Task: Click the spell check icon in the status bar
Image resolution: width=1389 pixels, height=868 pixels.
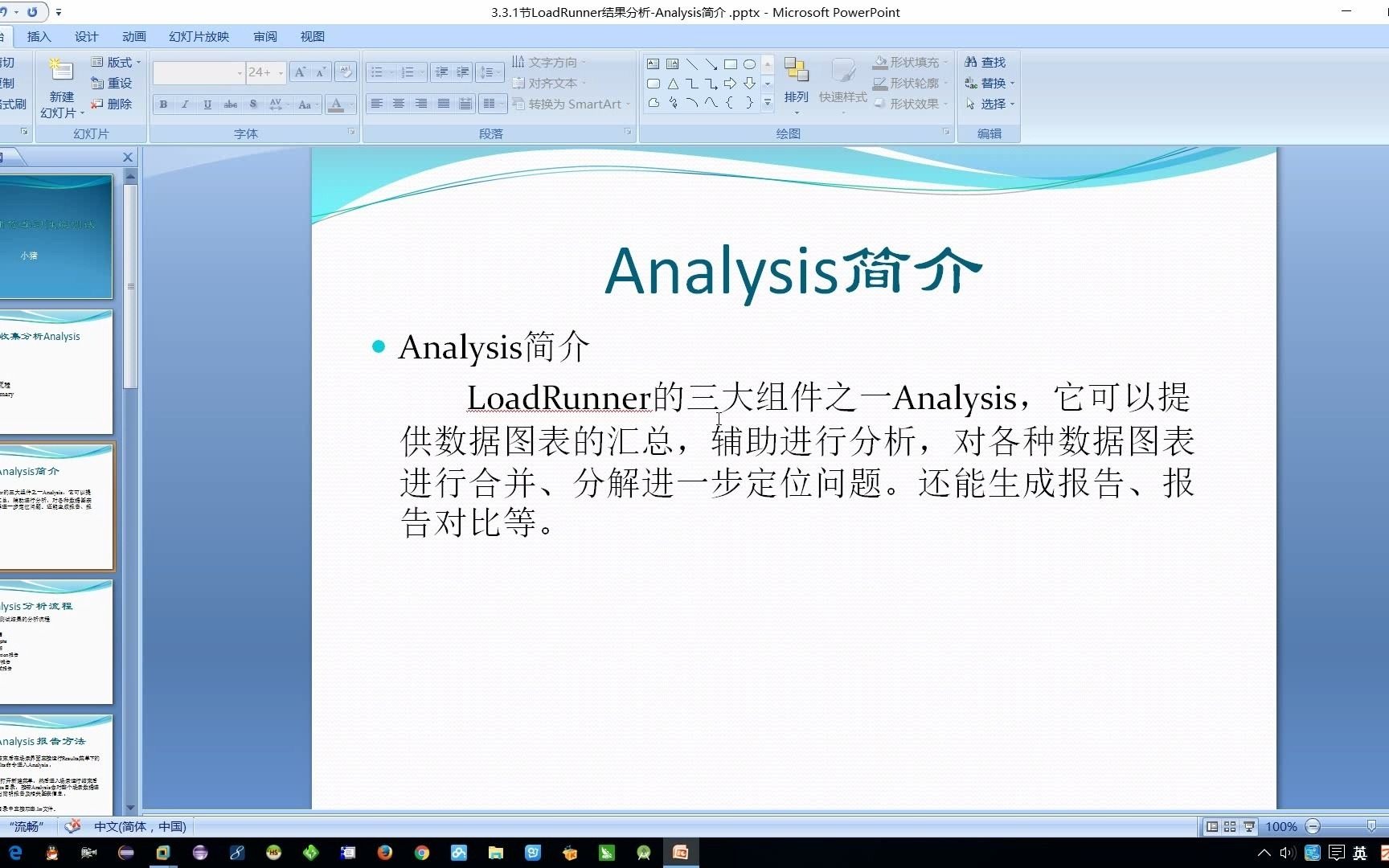Action: click(x=73, y=825)
